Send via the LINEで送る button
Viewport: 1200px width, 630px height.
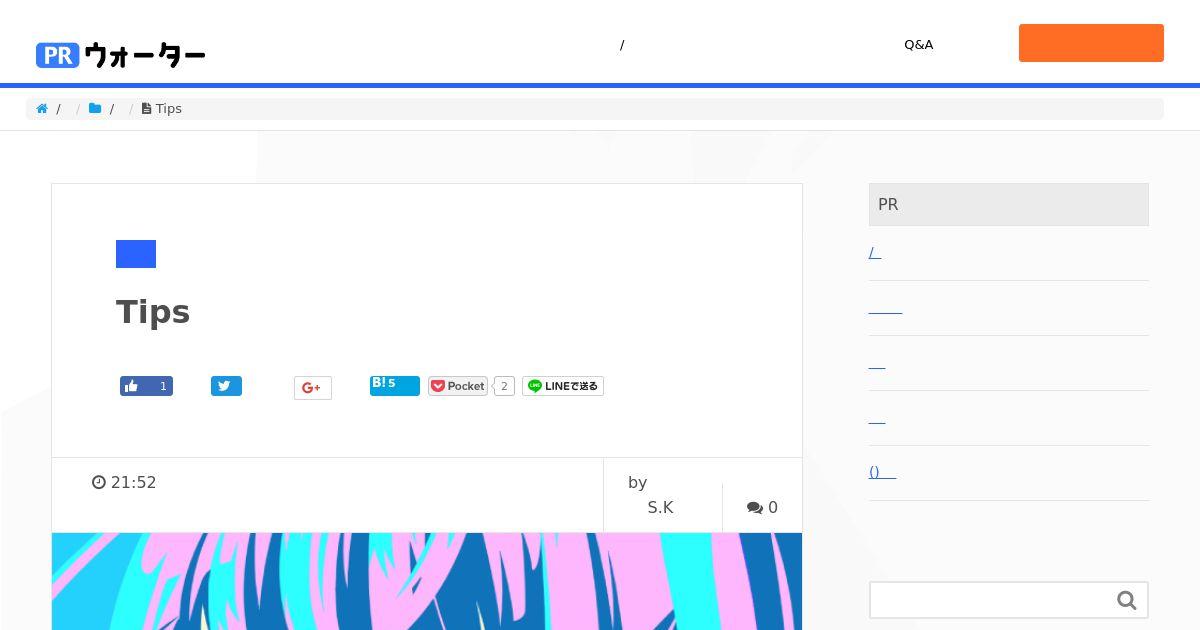click(x=563, y=386)
